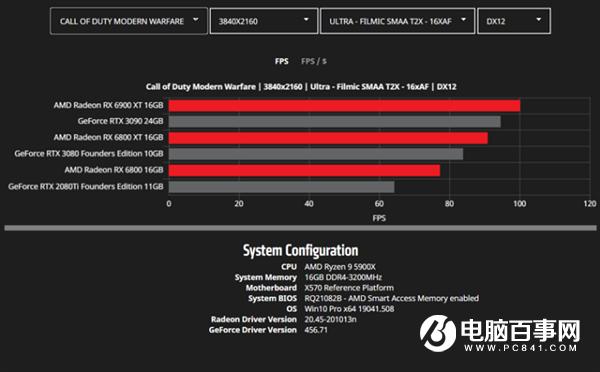Open the 3840X2160 resolution dropdown
The height and width of the screenshot is (372, 600).
pos(264,21)
